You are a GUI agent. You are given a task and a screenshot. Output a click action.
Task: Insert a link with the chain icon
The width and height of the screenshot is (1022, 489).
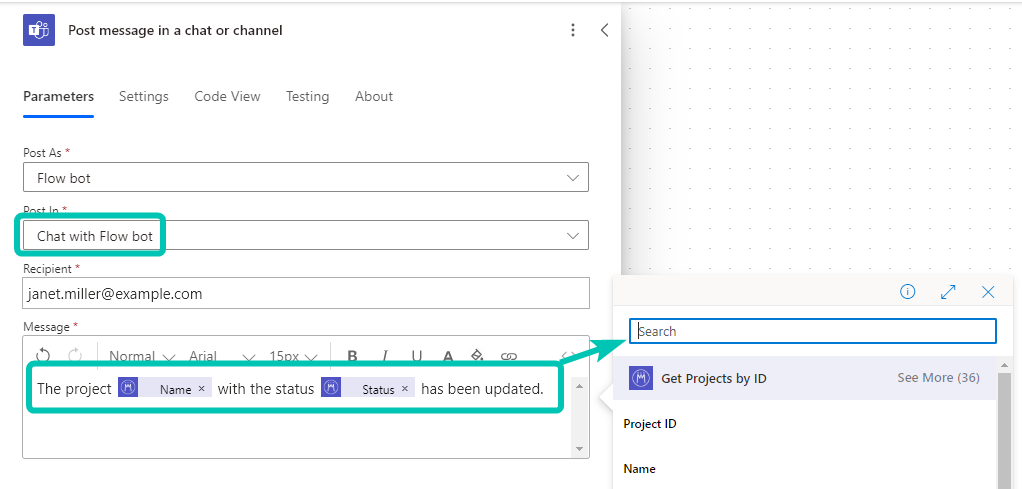coord(508,356)
